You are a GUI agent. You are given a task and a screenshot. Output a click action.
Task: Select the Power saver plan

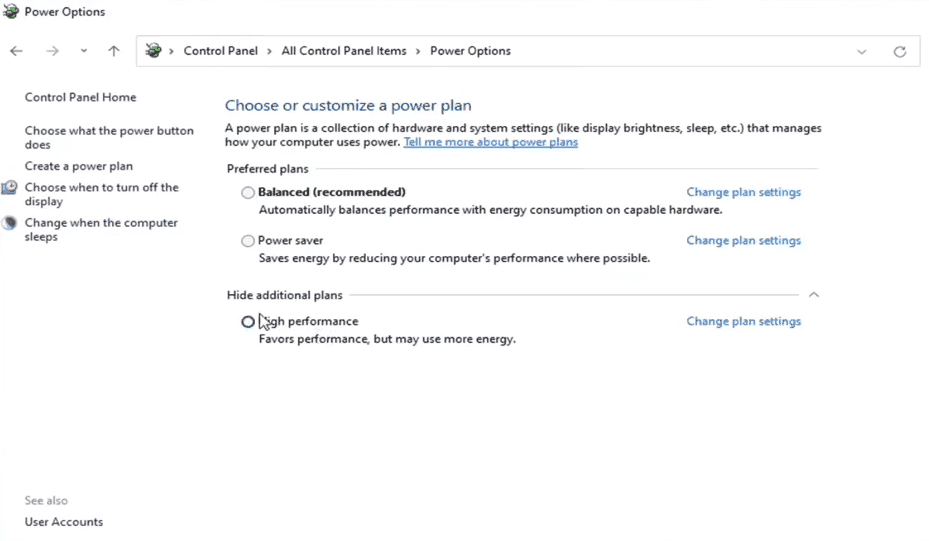(248, 241)
